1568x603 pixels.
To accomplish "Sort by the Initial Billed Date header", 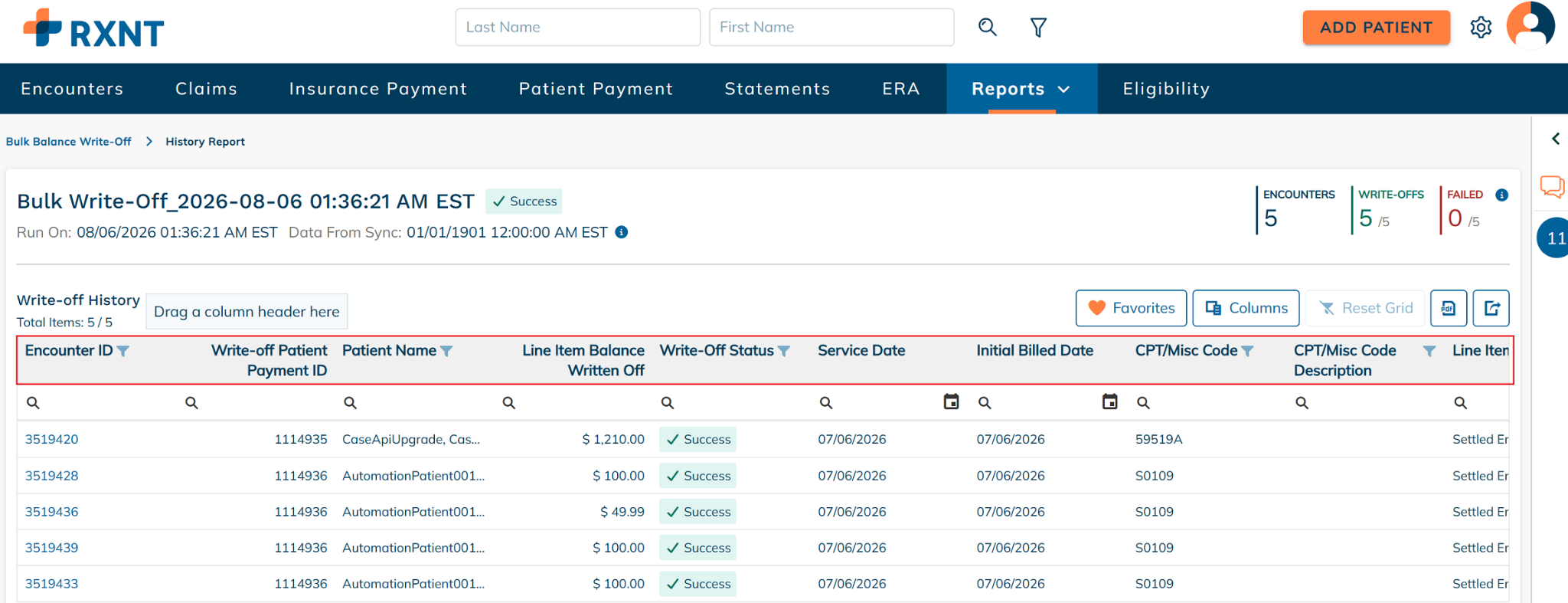I will coord(1034,351).
